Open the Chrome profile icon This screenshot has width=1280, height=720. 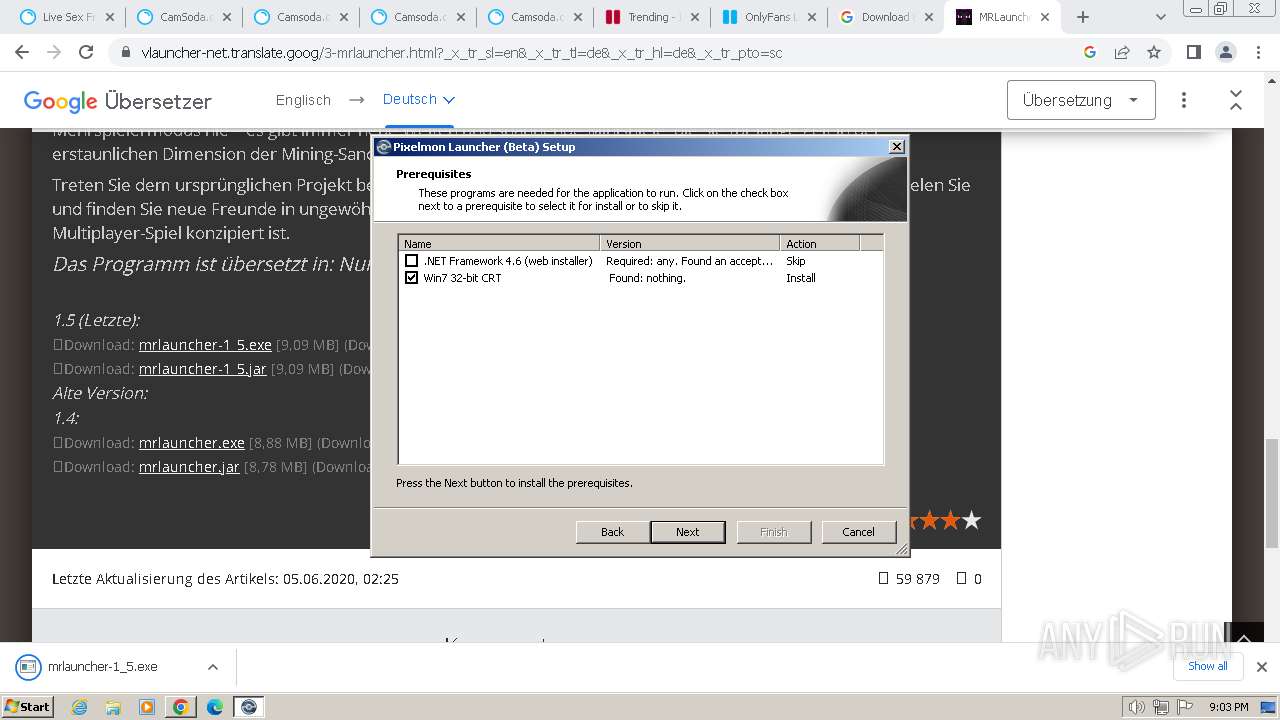point(1225,53)
